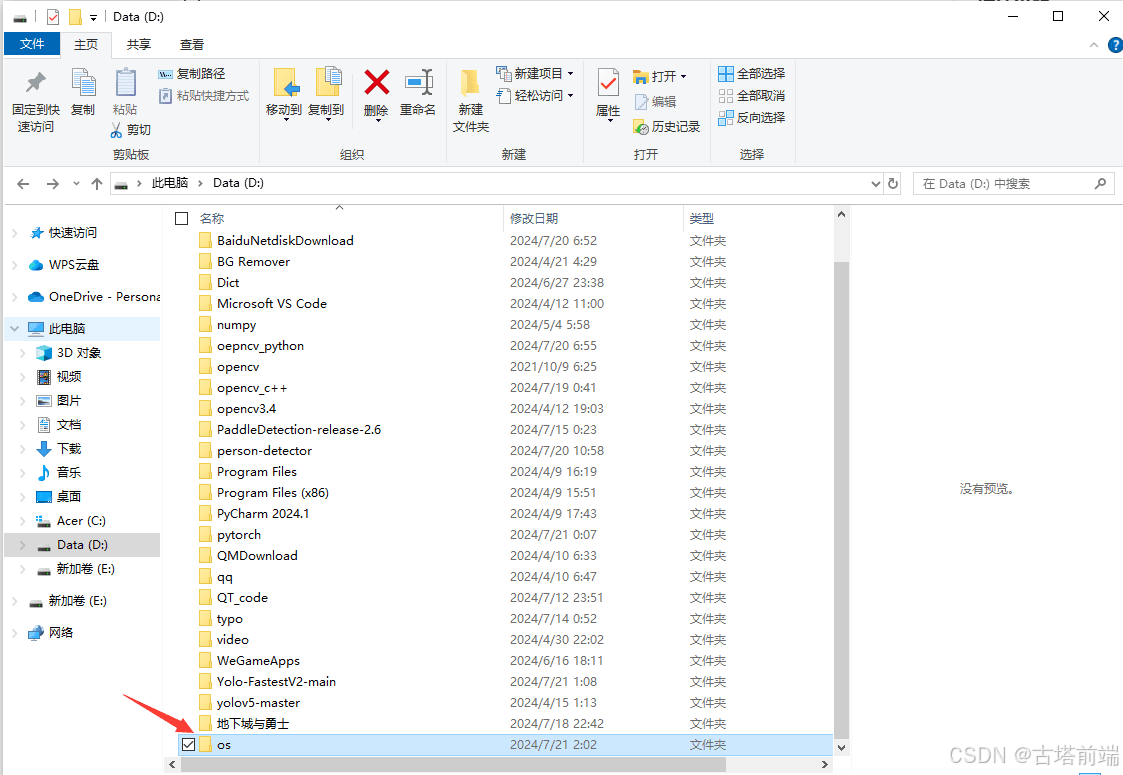Switch to Home (主页) tab

[86, 44]
